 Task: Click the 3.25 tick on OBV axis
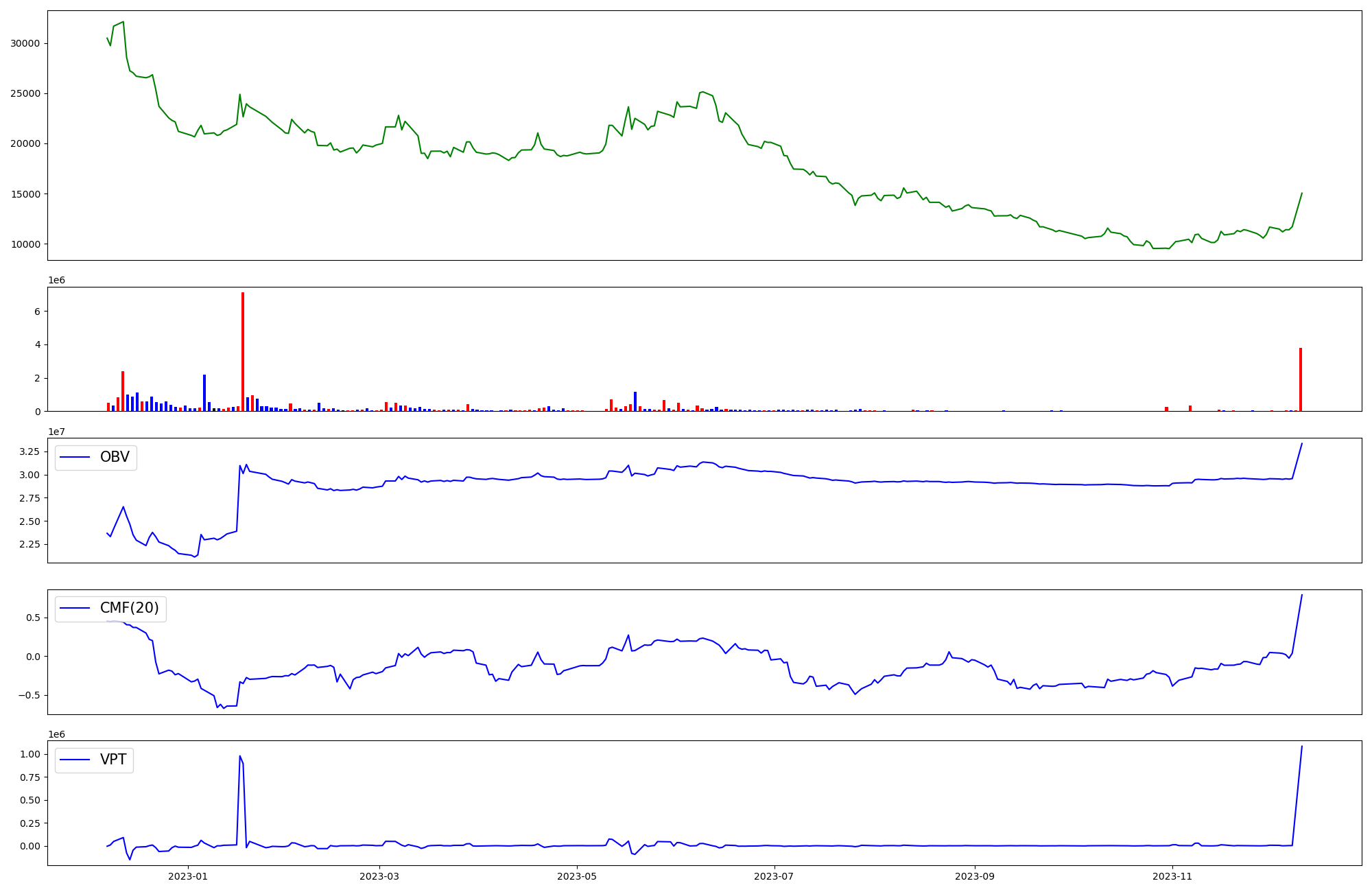tap(29, 451)
